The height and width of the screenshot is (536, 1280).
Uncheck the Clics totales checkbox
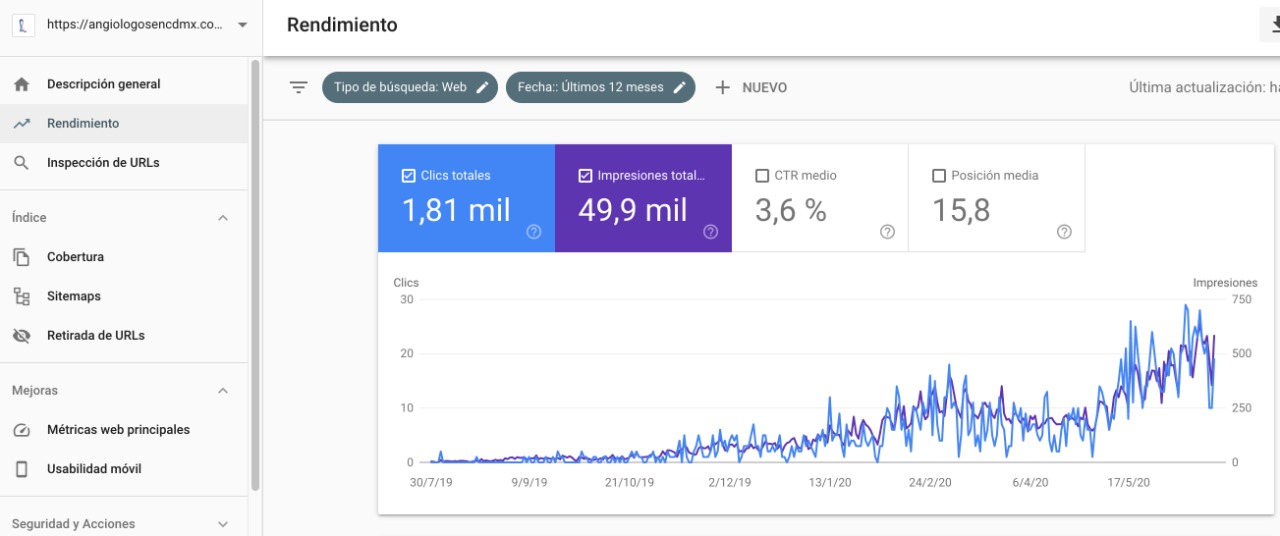[408, 176]
